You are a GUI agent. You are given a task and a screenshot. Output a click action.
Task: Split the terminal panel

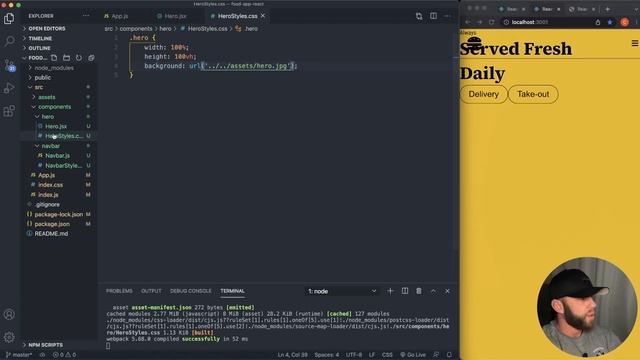[x=404, y=291]
